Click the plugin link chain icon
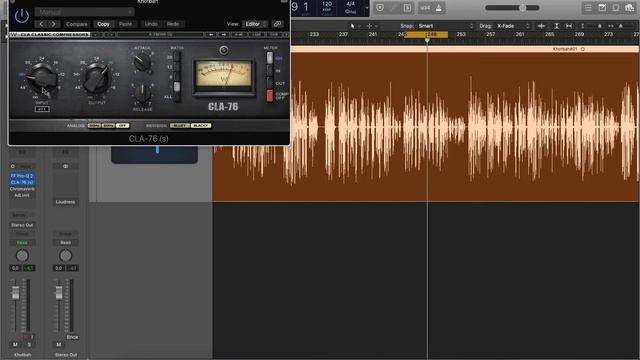640x360 pixels. 277,24
